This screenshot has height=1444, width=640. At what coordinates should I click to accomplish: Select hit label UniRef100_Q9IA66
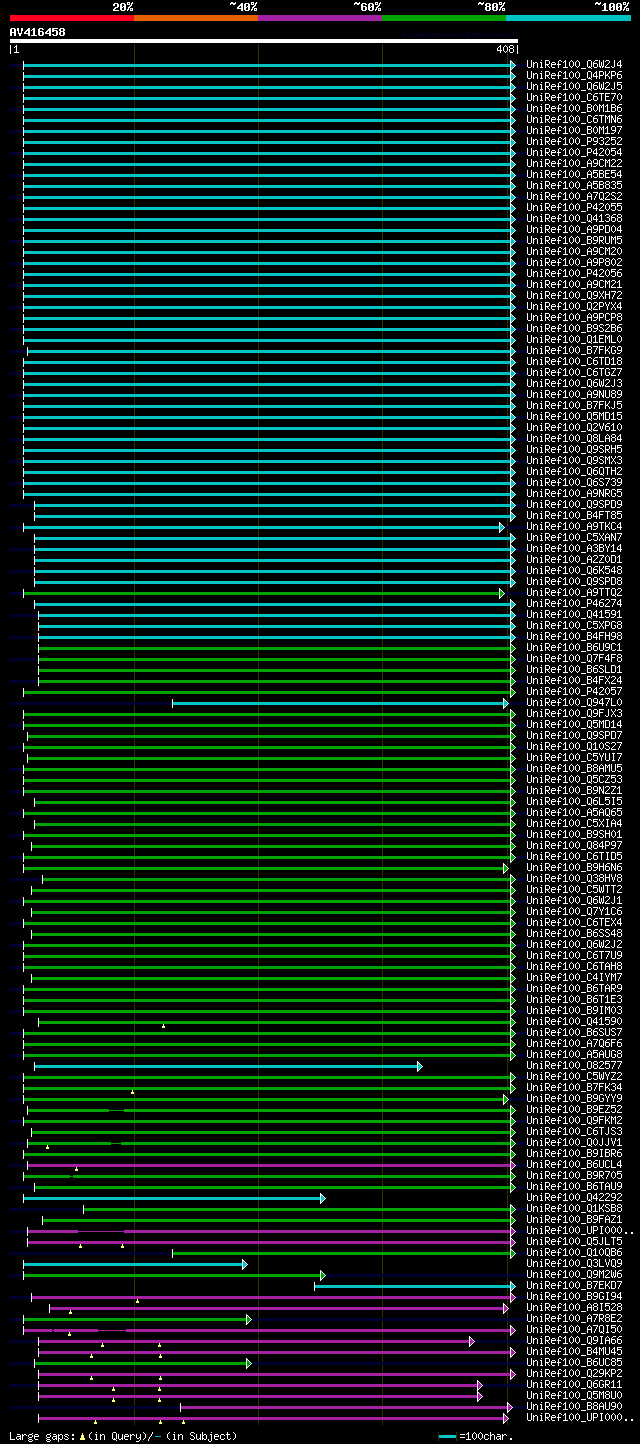pyautogui.click(x=574, y=1341)
